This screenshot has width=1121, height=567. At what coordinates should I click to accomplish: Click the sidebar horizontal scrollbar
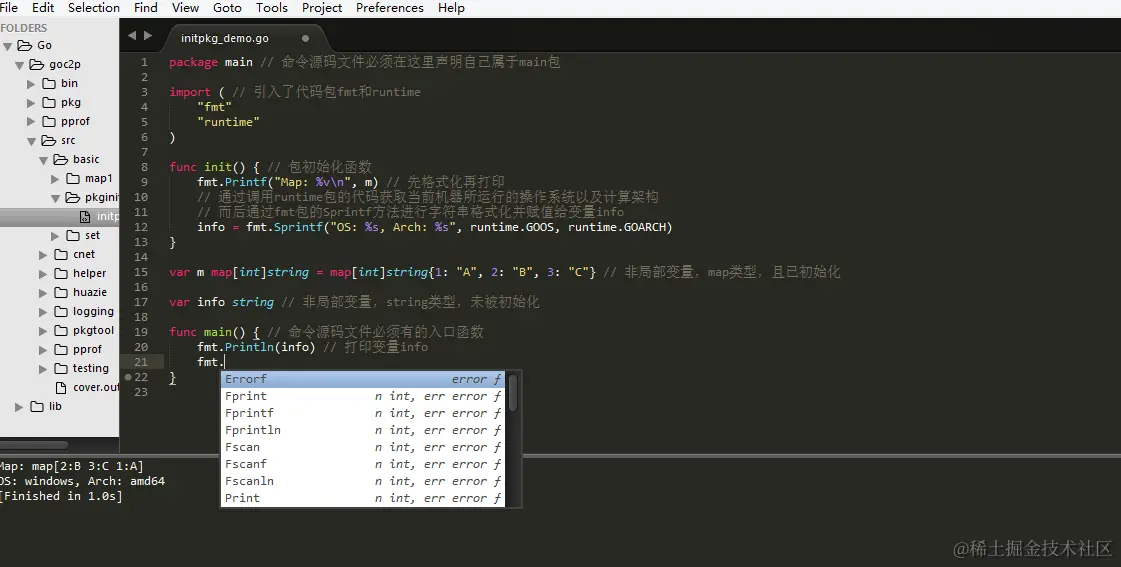[x=34, y=445]
